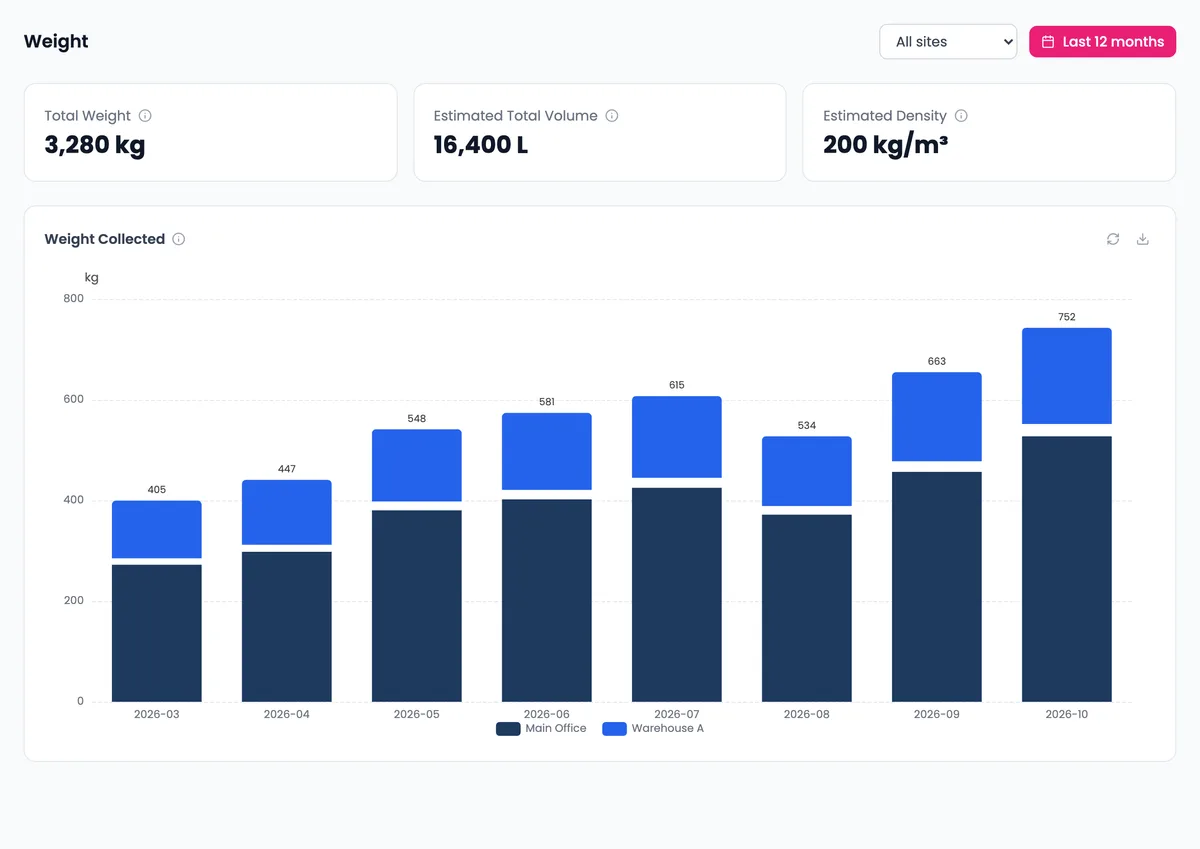Click the Warehouse A legend label
Screen dimensions: 1200x849
(x=668, y=729)
